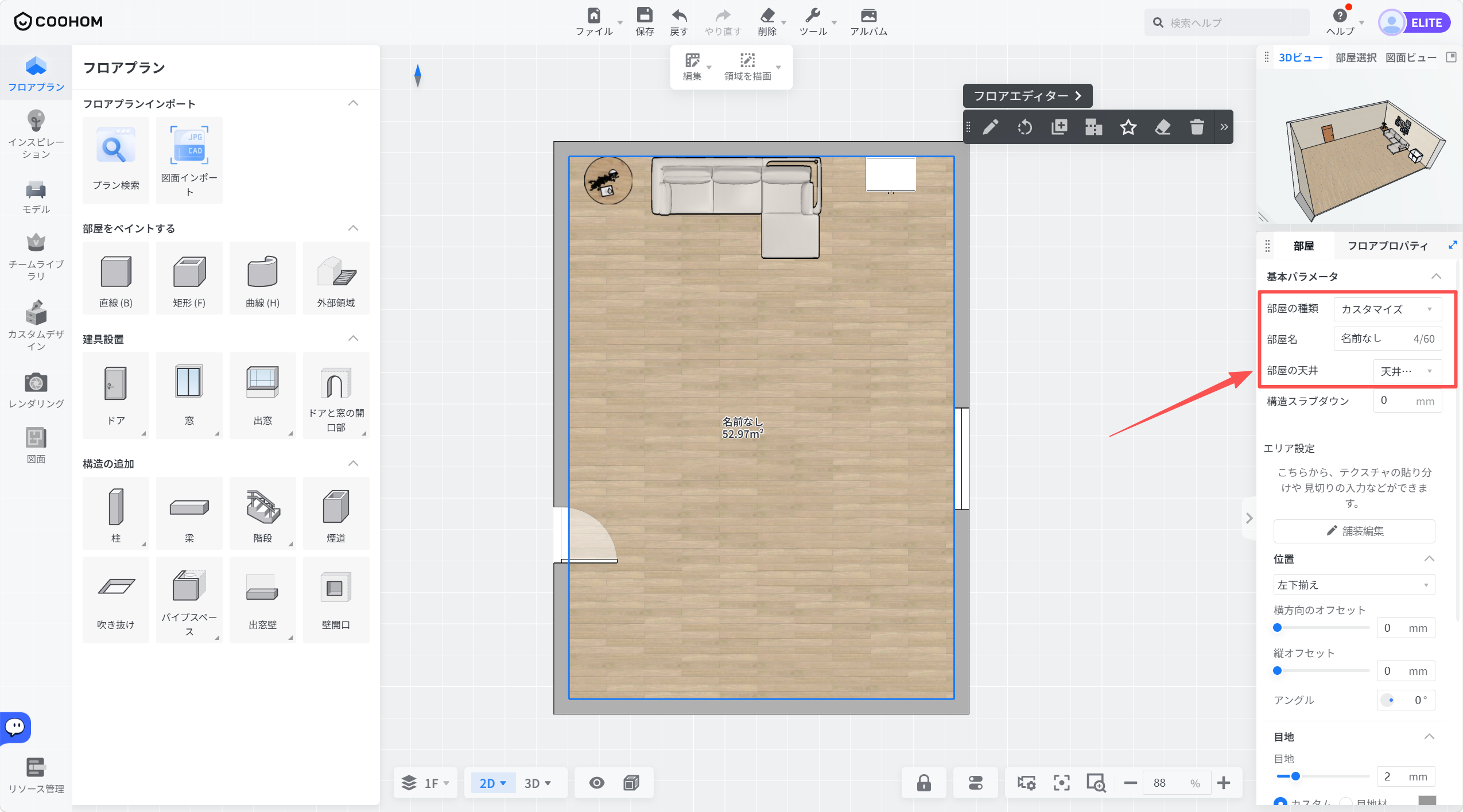
Task: Open the モデル sidebar tab
Action: [36, 198]
